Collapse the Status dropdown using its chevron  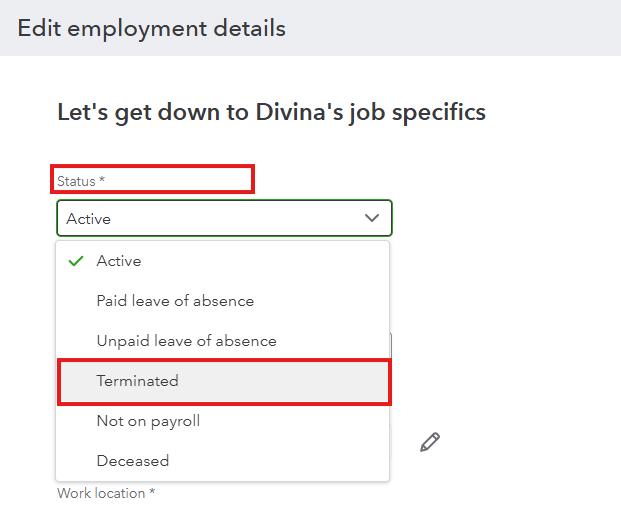click(372, 218)
